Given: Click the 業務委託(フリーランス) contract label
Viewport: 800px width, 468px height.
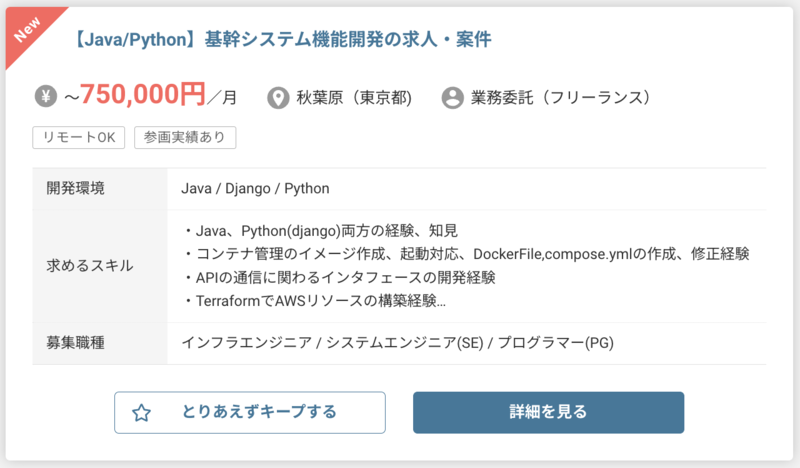Looking at the screenshot, I should coord(562,98).
